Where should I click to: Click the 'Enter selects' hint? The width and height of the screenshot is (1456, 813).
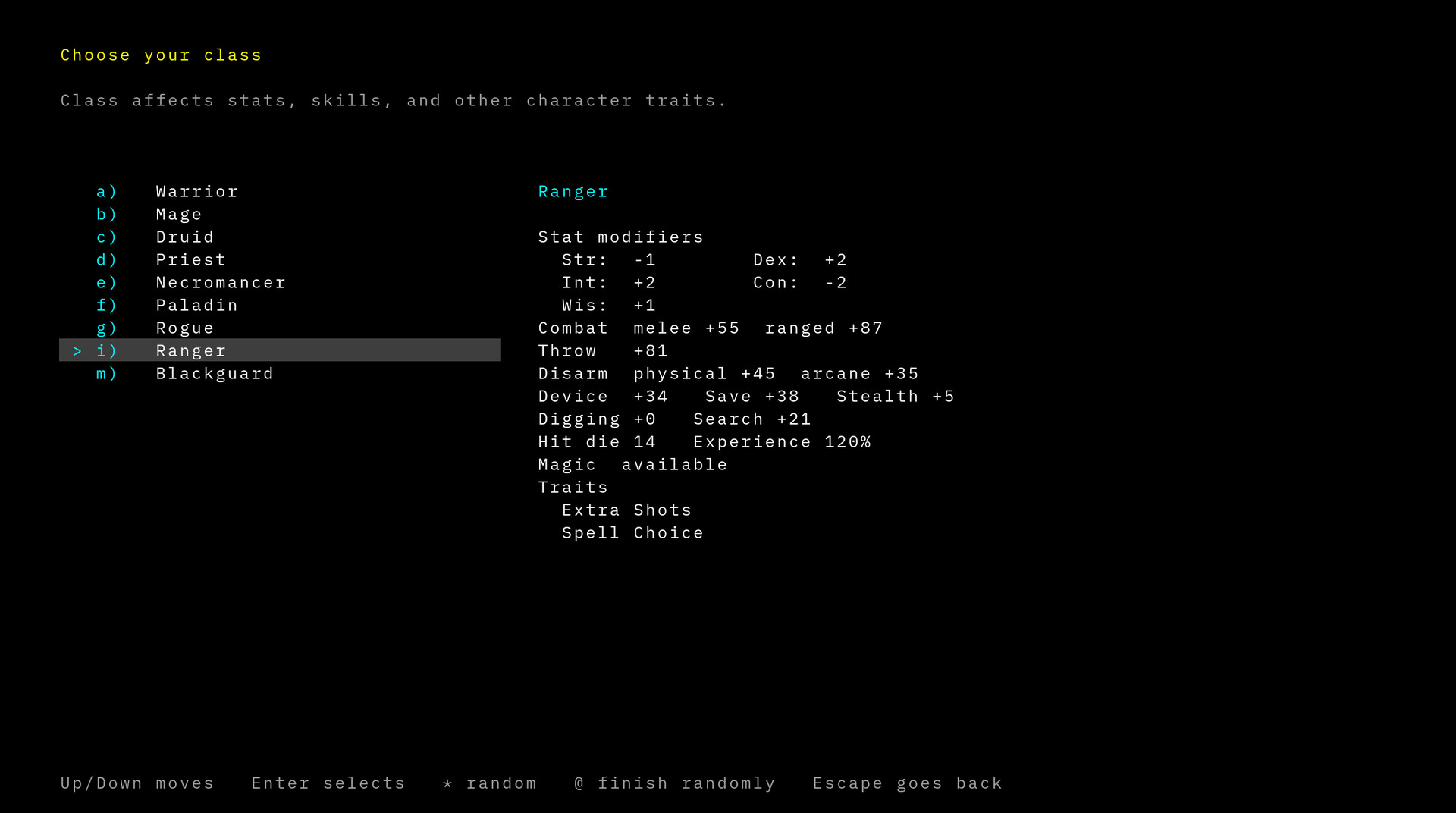point(328,783)
